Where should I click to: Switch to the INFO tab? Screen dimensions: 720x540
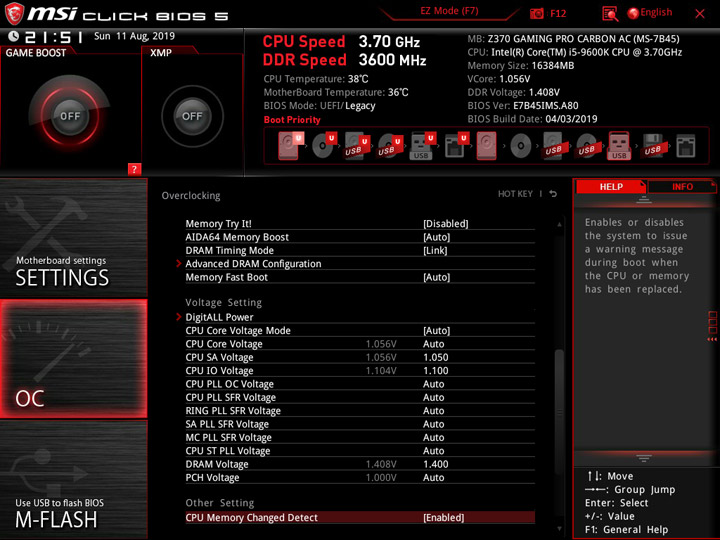tap(682, 186)
